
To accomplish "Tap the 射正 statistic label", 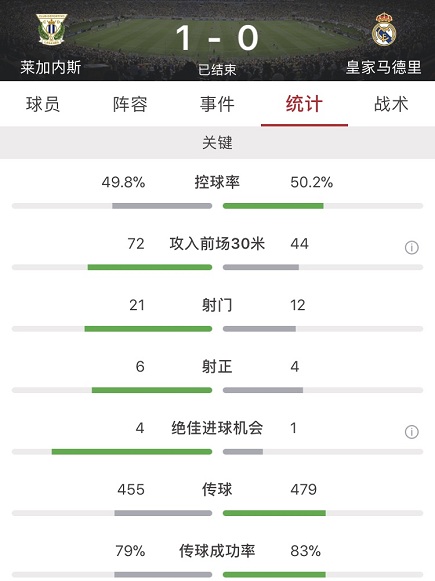I will coord(217,367).
